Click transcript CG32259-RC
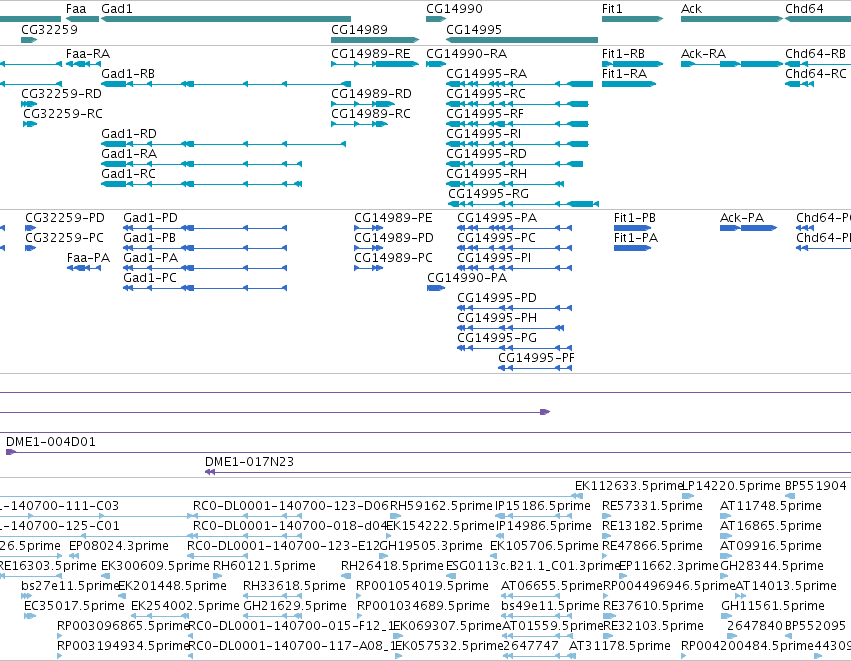The height and width of the screenshot is (661, 851). (63, 114)
